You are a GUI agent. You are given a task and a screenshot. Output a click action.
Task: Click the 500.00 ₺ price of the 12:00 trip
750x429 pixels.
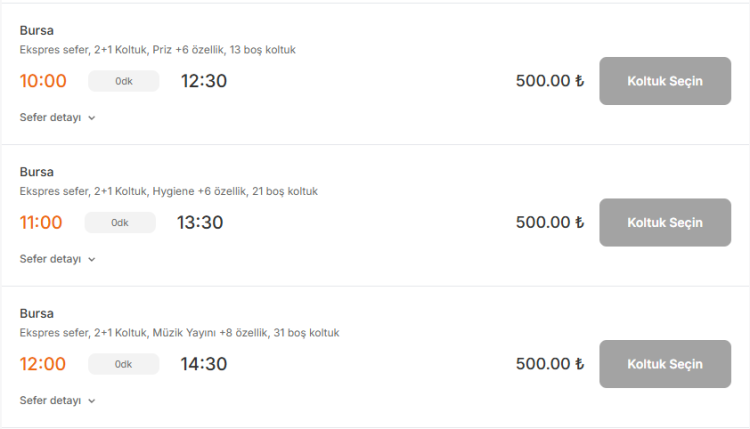(549, 364)
